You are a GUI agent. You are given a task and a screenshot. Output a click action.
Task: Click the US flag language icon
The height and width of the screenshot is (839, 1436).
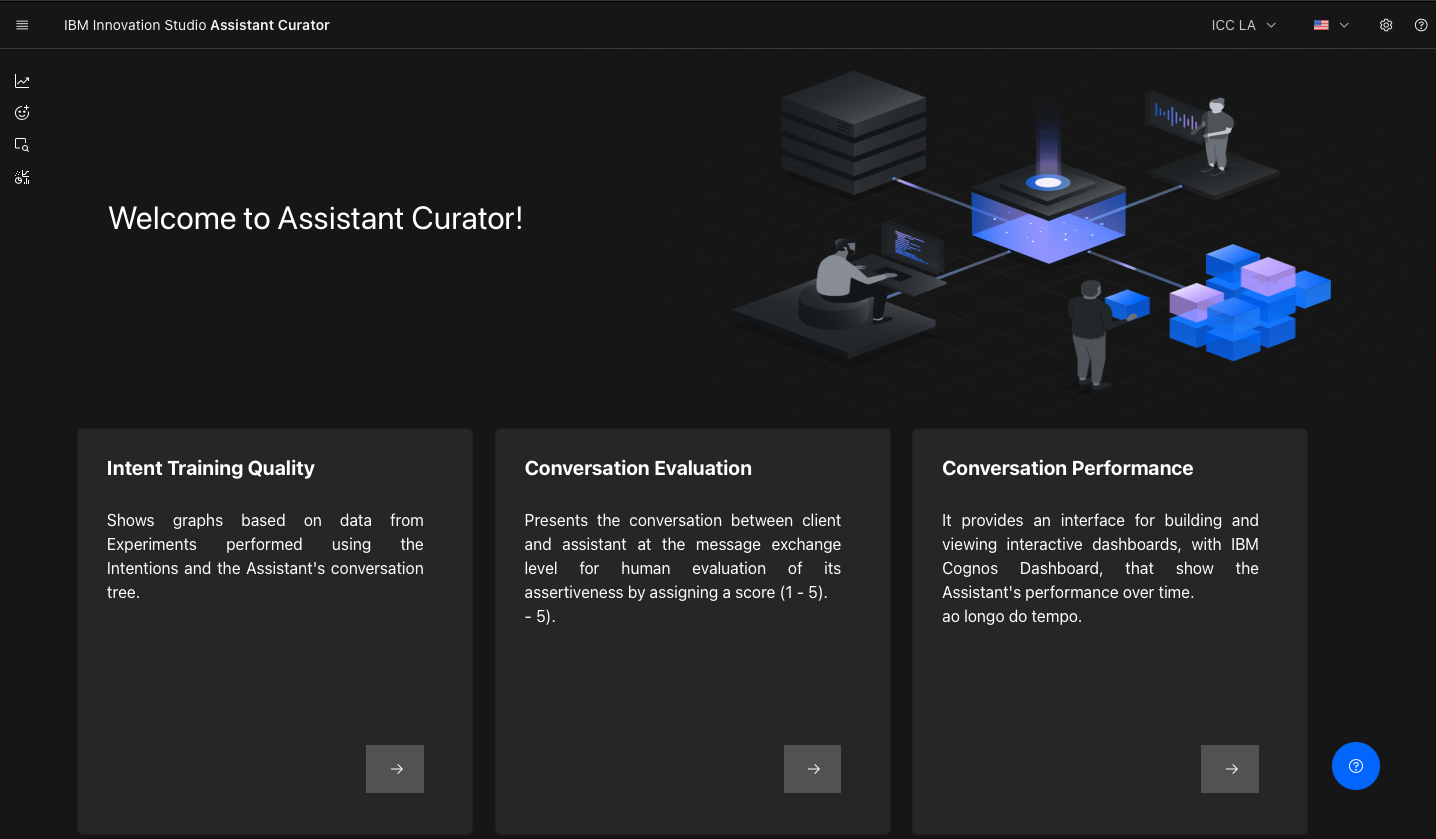pos(1321,25)
